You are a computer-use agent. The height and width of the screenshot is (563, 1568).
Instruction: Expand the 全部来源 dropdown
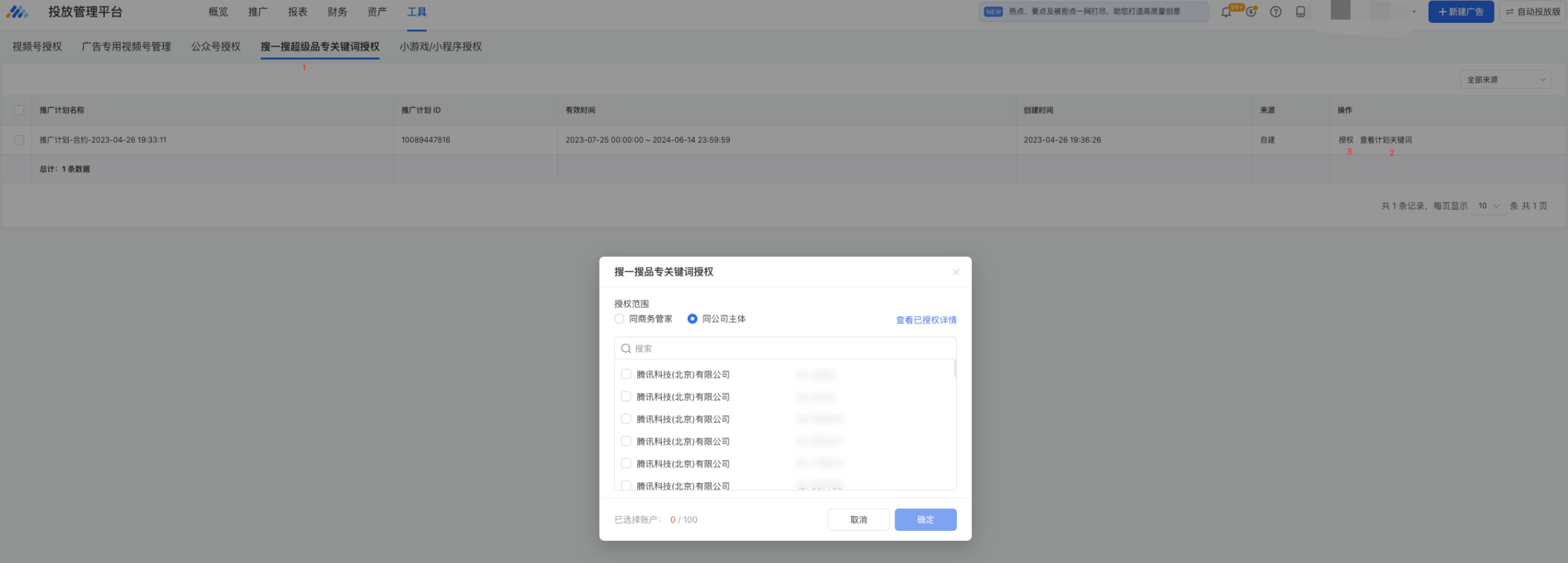pyautogui.click(x=1505, y=80)
